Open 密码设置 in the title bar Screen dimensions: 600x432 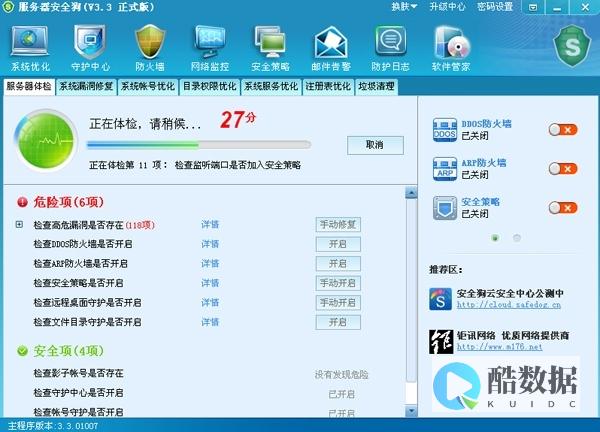pos(495,7)
